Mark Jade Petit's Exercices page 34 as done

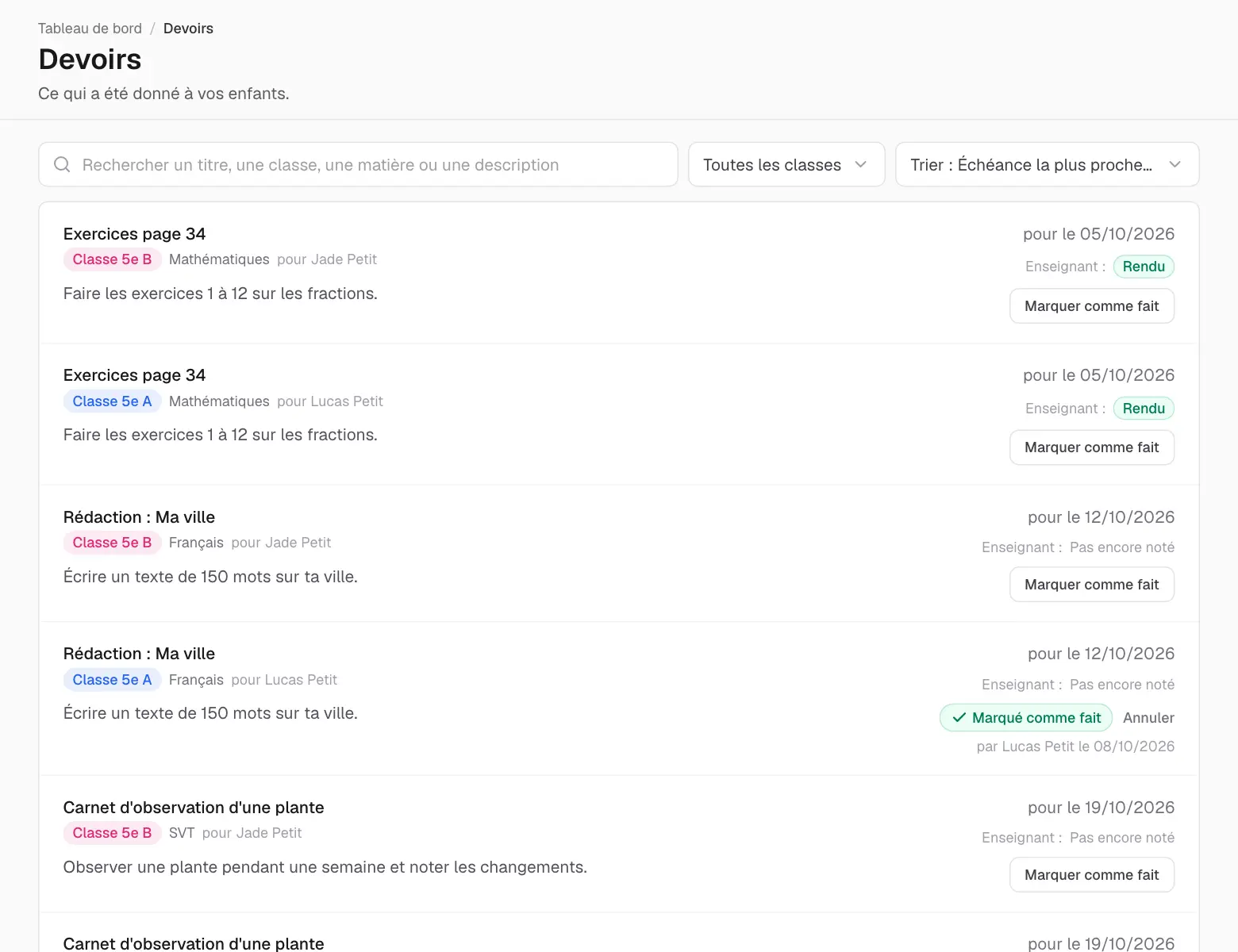point(1091,306)
